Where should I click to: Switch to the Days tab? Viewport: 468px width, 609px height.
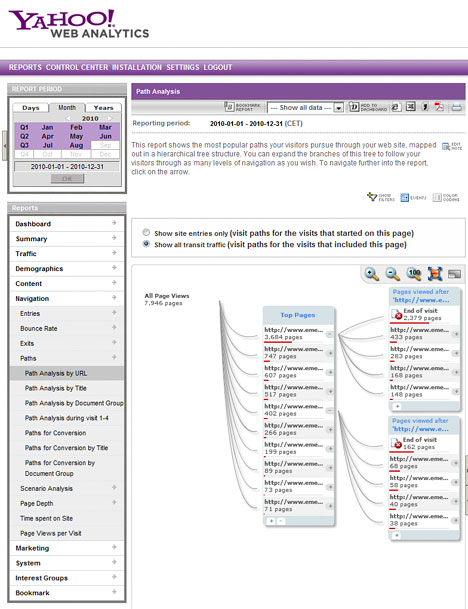[30, 108]
